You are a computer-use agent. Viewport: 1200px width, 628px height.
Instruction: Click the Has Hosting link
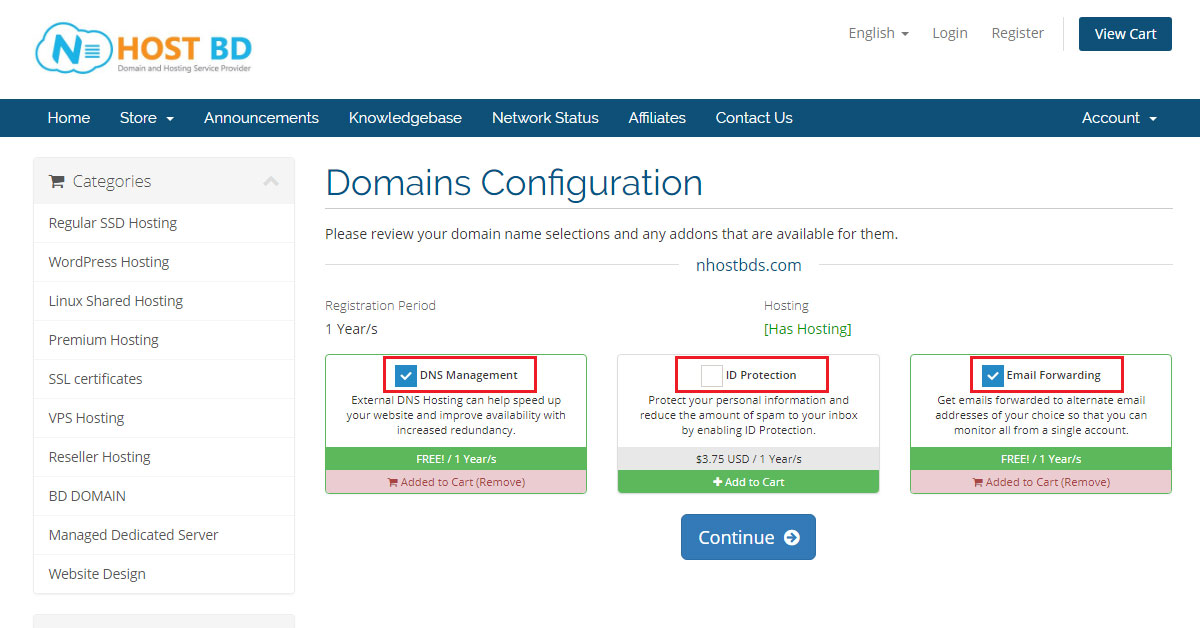[807, 327]
